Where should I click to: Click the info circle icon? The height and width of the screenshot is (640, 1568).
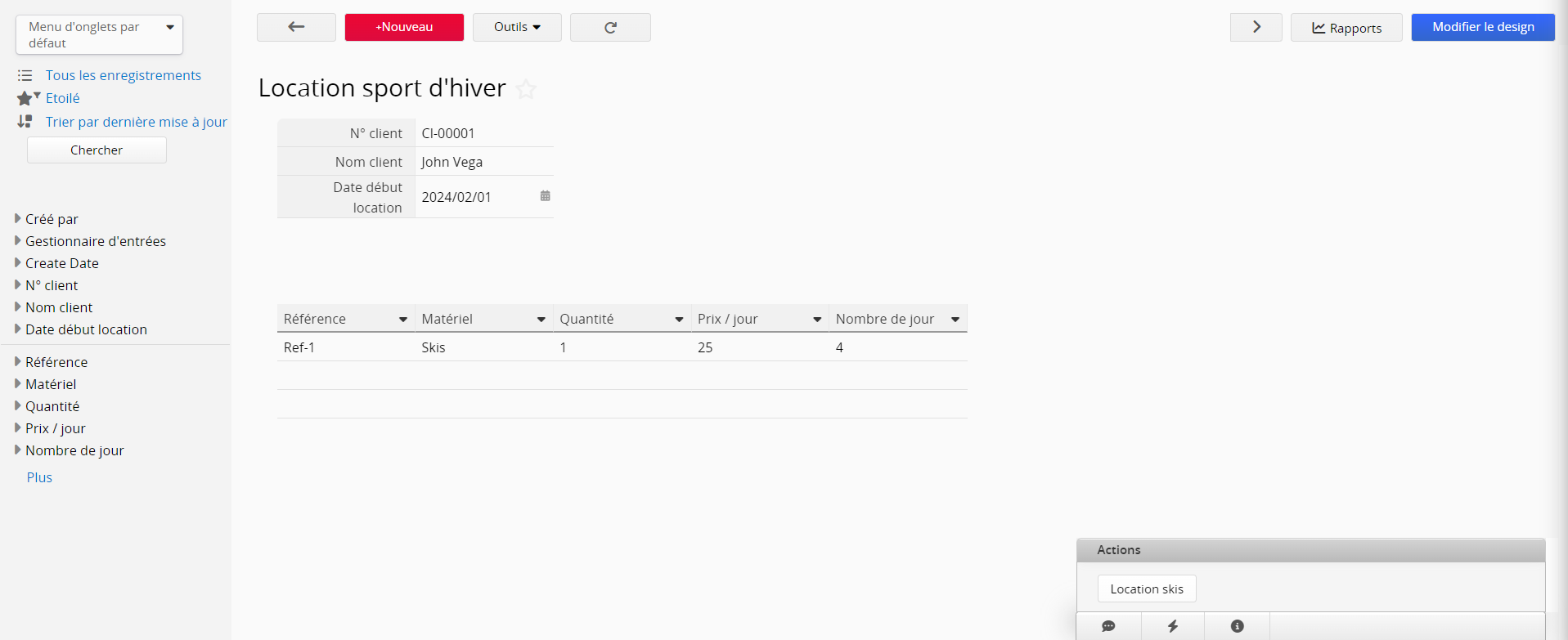[1237, 626]
